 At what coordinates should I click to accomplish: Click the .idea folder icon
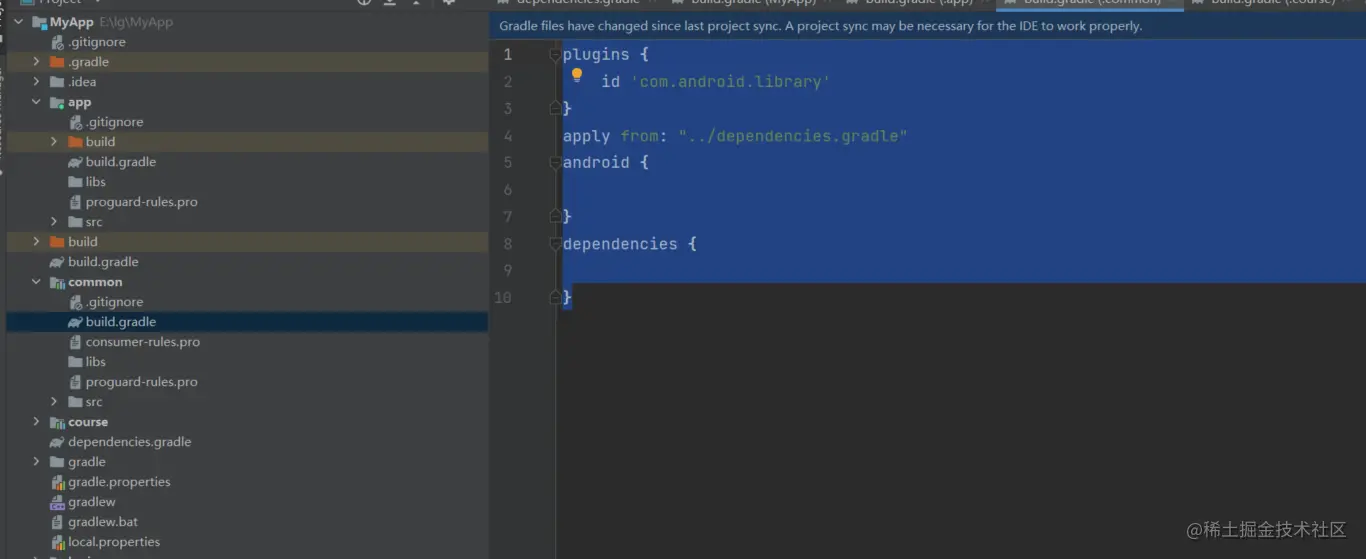click(x=58, y=82)
